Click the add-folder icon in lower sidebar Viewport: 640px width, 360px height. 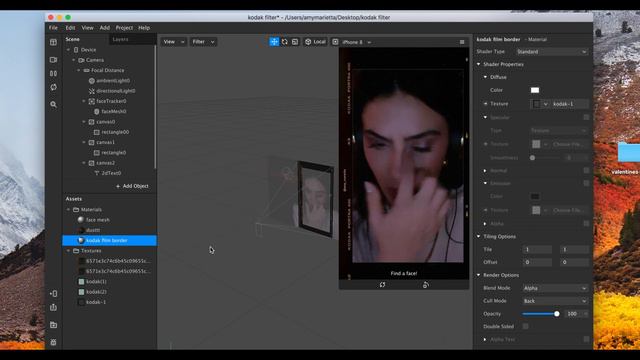pyautogui.click(x=53, y=325)
